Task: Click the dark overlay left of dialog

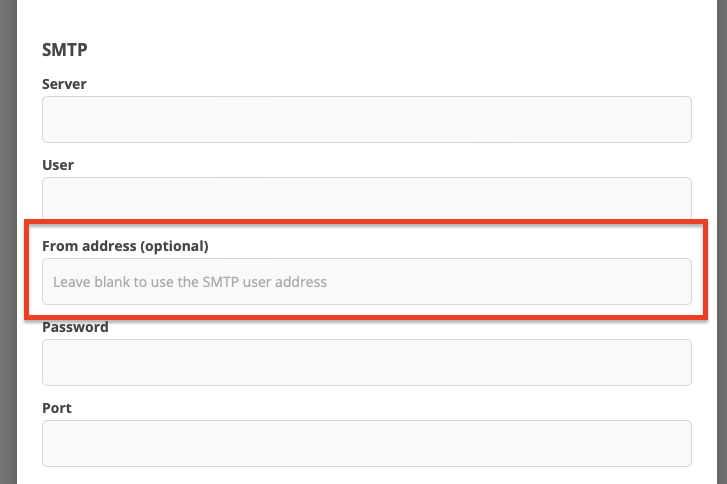Action: pyautogui.click(x=8, y=242)
